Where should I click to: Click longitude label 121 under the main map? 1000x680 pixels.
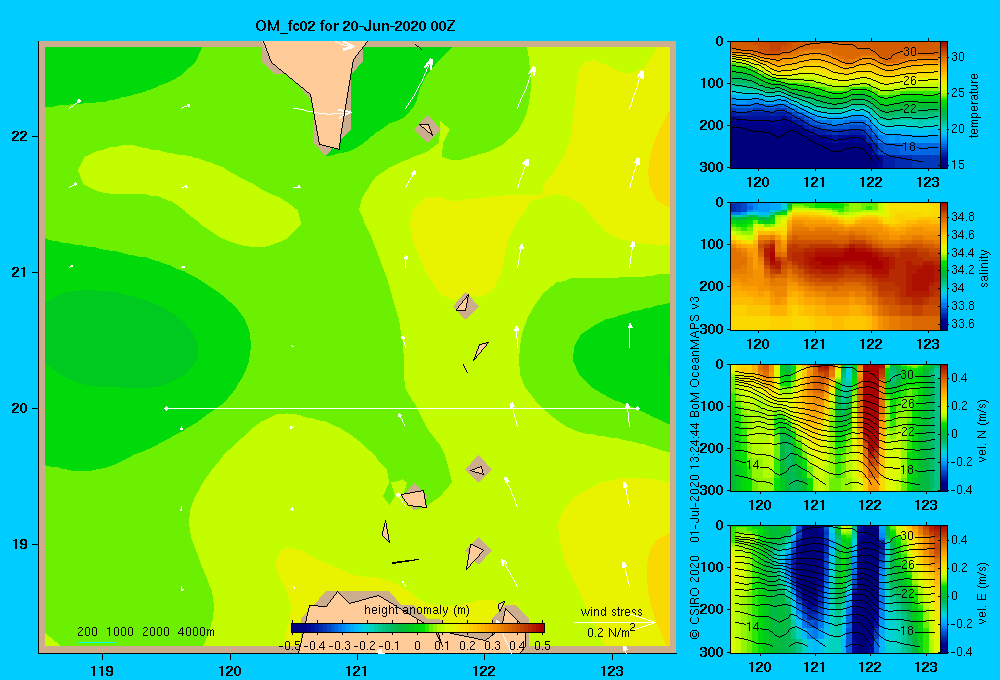pos(357,670)
